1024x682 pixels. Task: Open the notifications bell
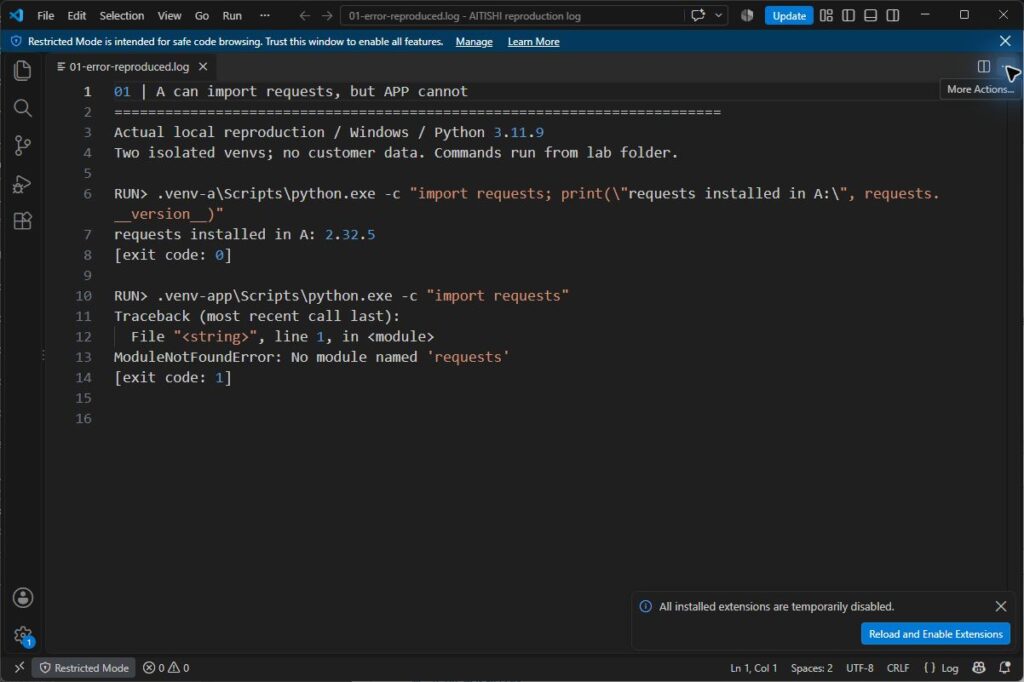1005,668
